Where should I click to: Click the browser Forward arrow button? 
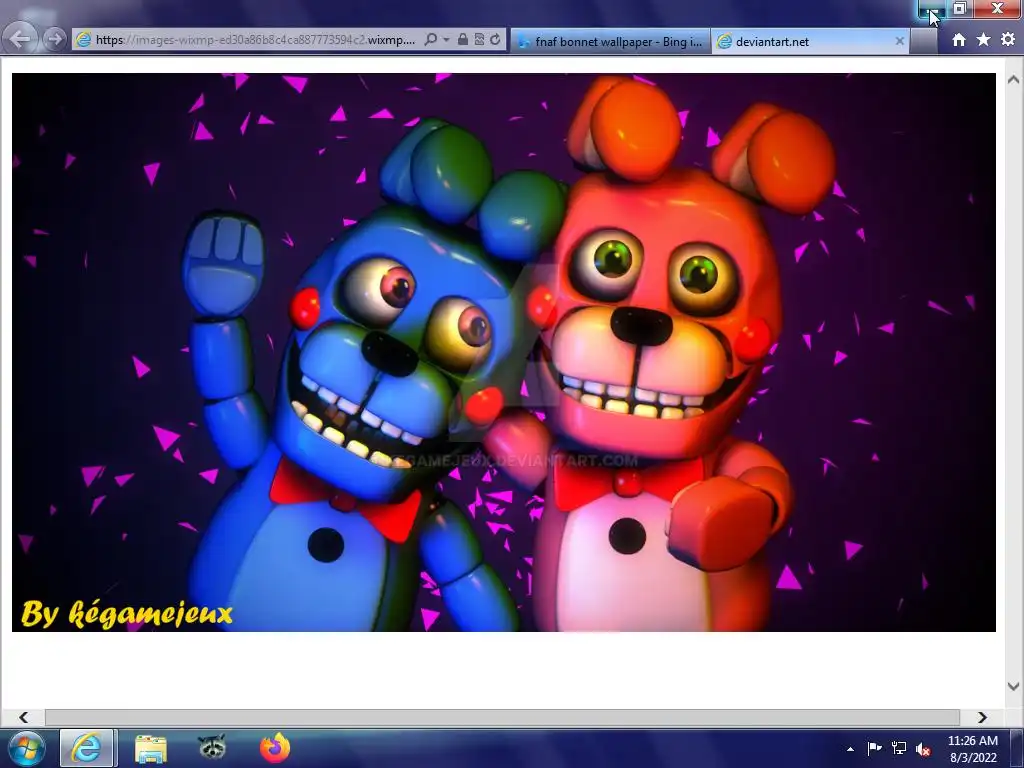(x=55, y=39)
